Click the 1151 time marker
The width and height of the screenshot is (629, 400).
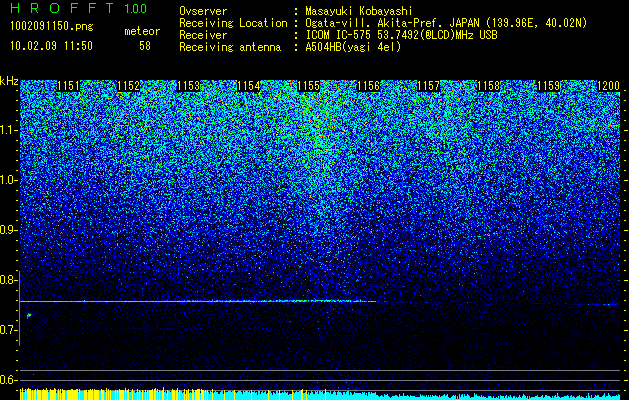click(69, 86)
